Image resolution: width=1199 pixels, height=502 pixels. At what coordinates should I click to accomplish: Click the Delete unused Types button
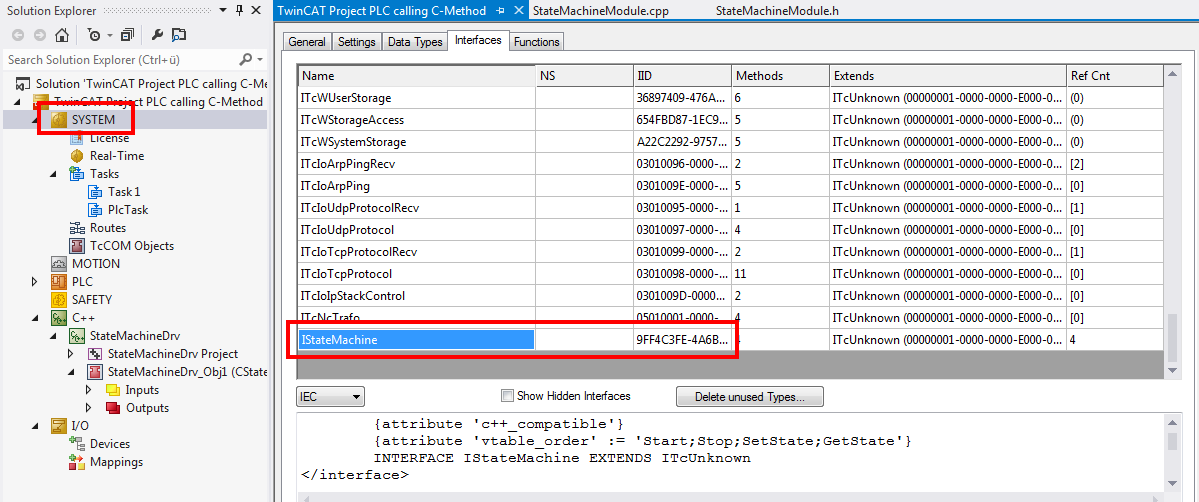749,396
